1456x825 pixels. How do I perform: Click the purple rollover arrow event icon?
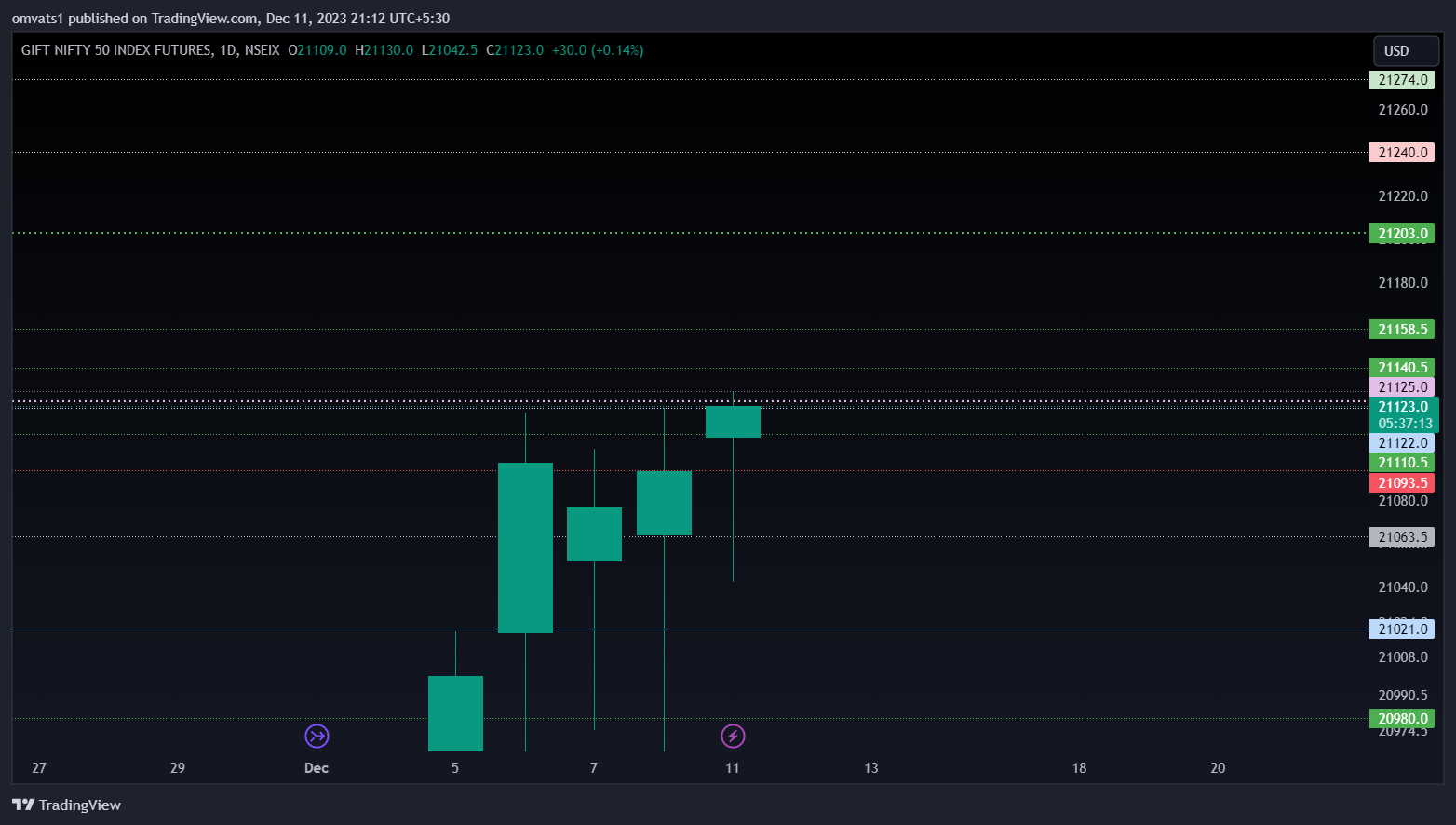[317, 737]
